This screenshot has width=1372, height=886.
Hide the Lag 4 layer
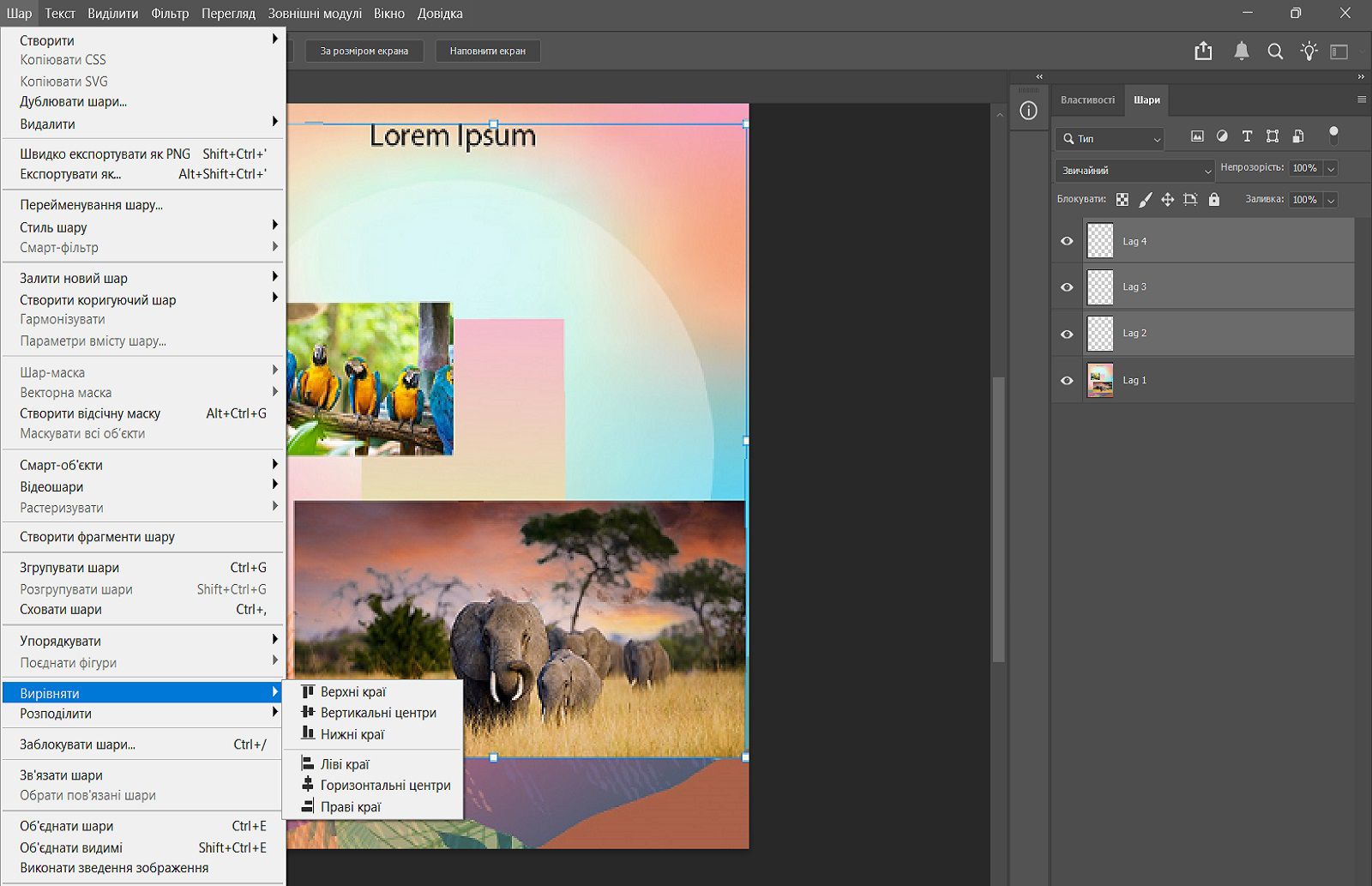pyautogui.click(x=1067, y=241)
